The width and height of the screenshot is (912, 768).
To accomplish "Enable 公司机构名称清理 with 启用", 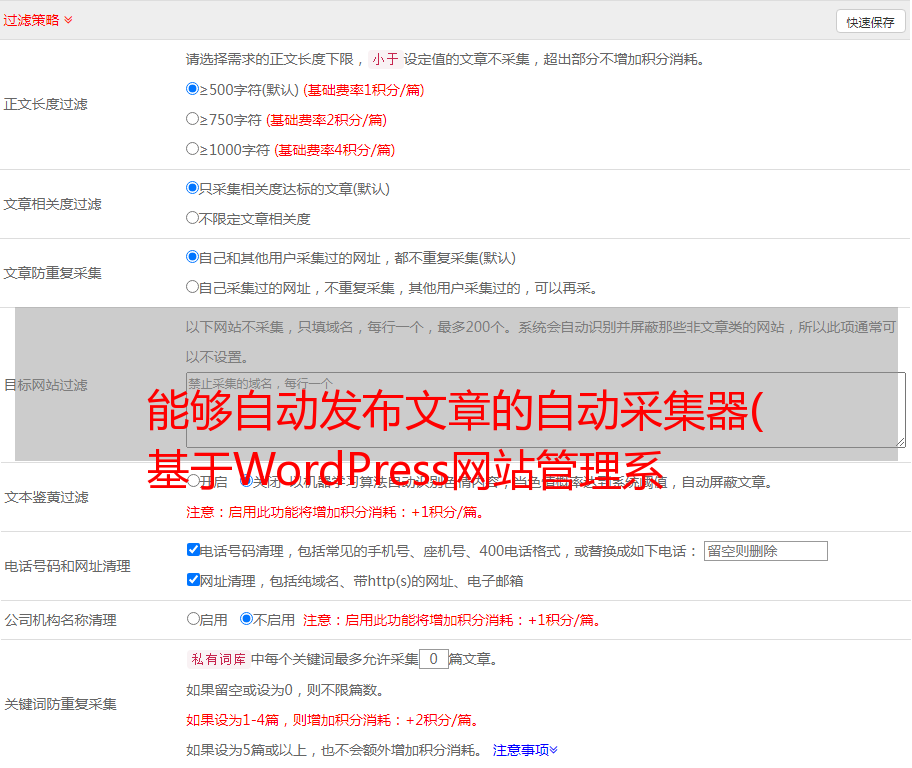I will (193, 619).
